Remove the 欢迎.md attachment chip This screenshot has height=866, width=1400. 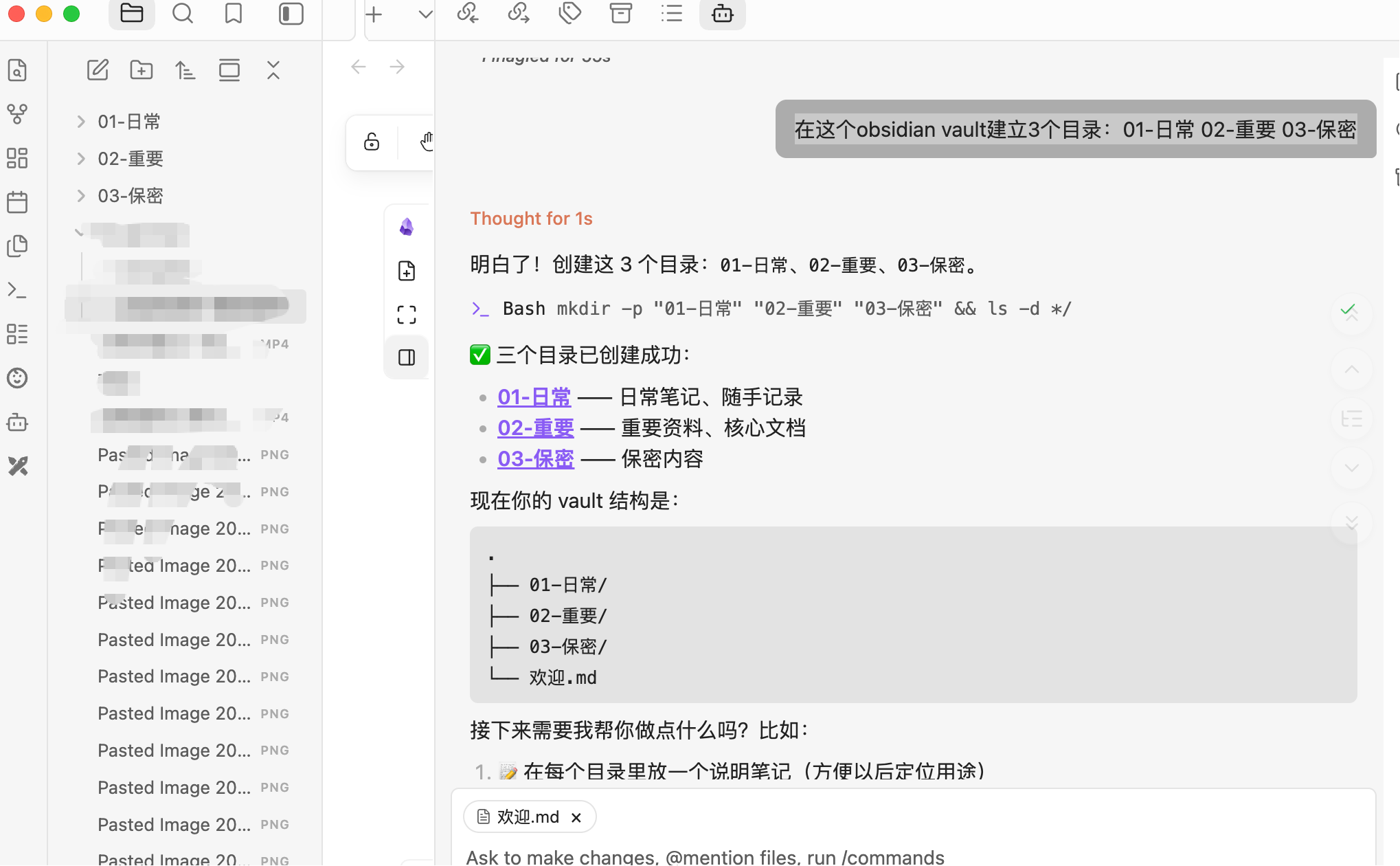[x=576, y=817]
